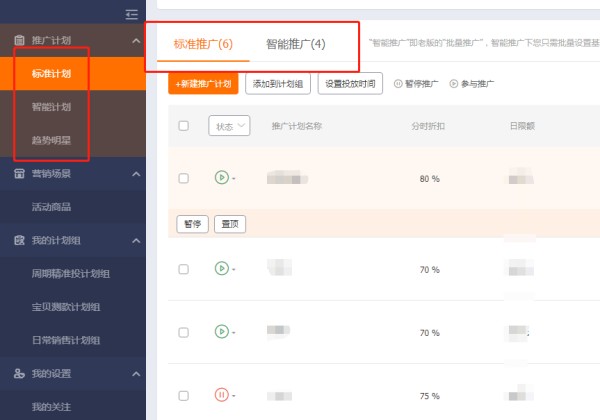The width and height of the screenshot is (600, 420).
Task: Click the 置顶 button under the first plan
Action: pyautogui.click(x=230, y=224)
